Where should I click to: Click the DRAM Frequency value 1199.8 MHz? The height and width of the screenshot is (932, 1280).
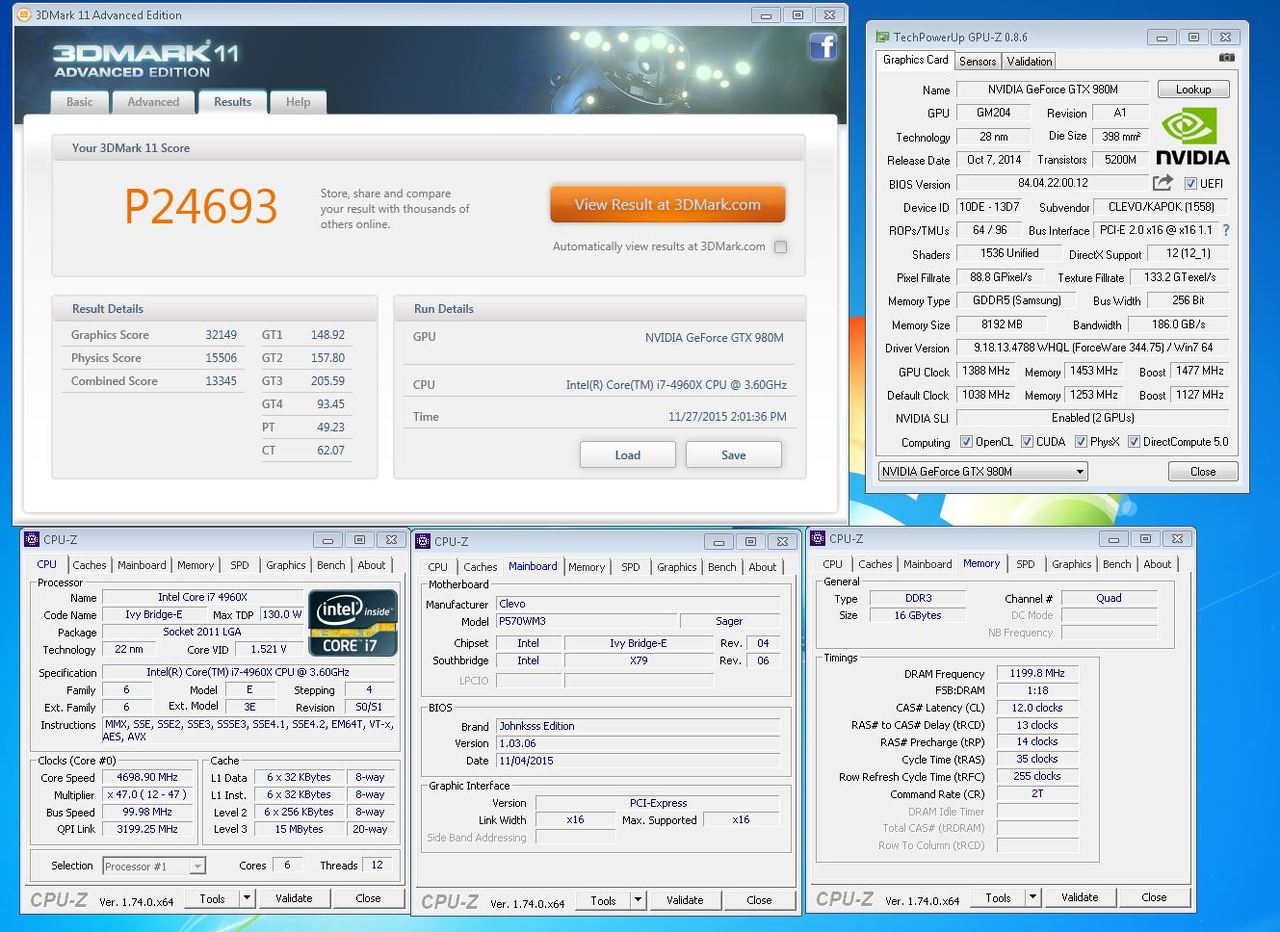tap(1038, 674)
